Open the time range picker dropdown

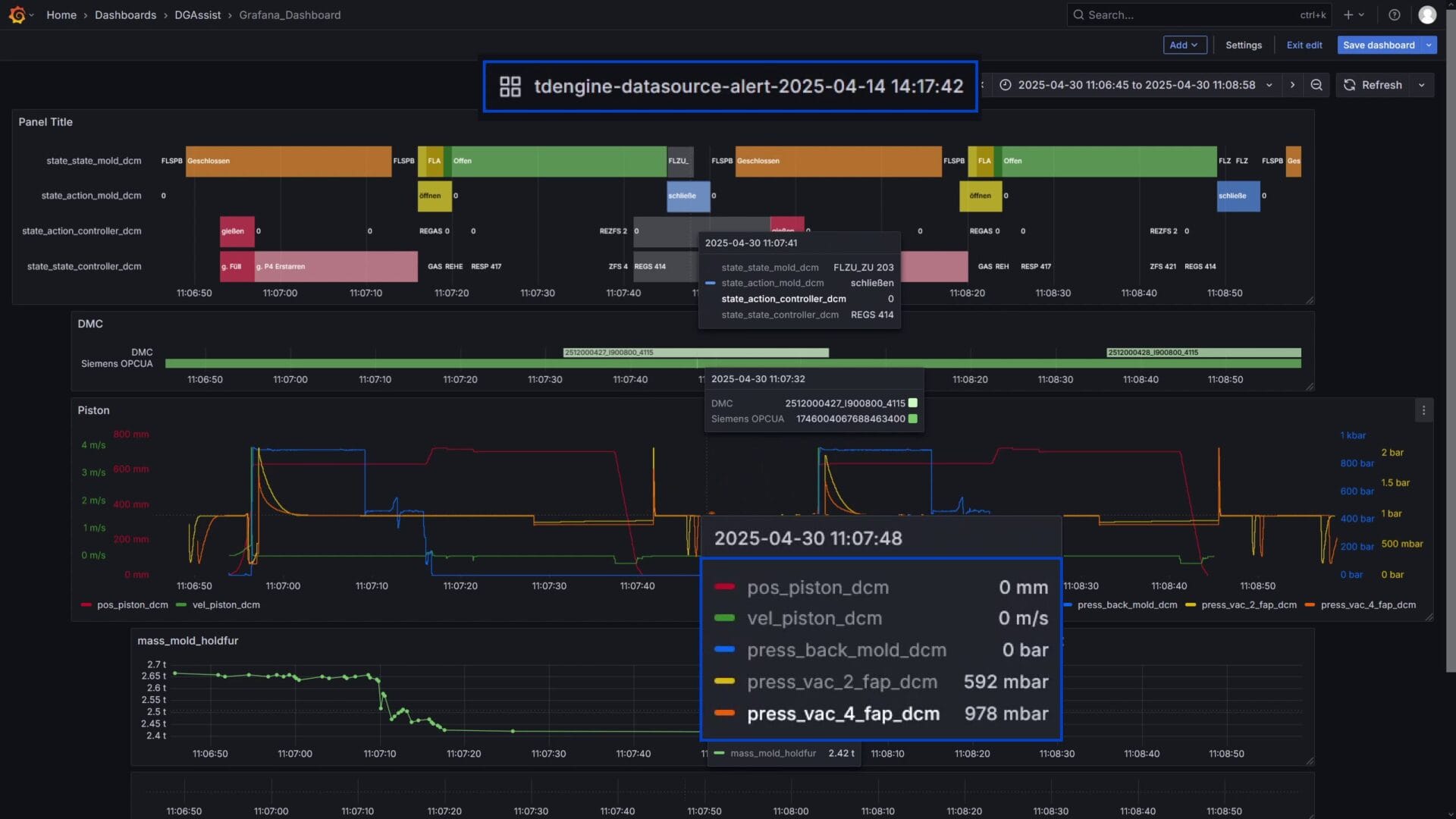point(1136,85)
